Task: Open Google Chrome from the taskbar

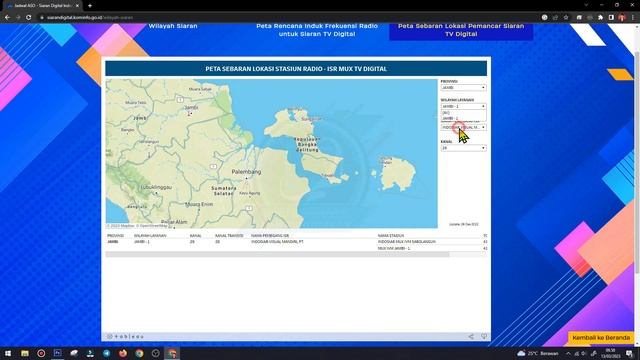Action: (139, 353)
